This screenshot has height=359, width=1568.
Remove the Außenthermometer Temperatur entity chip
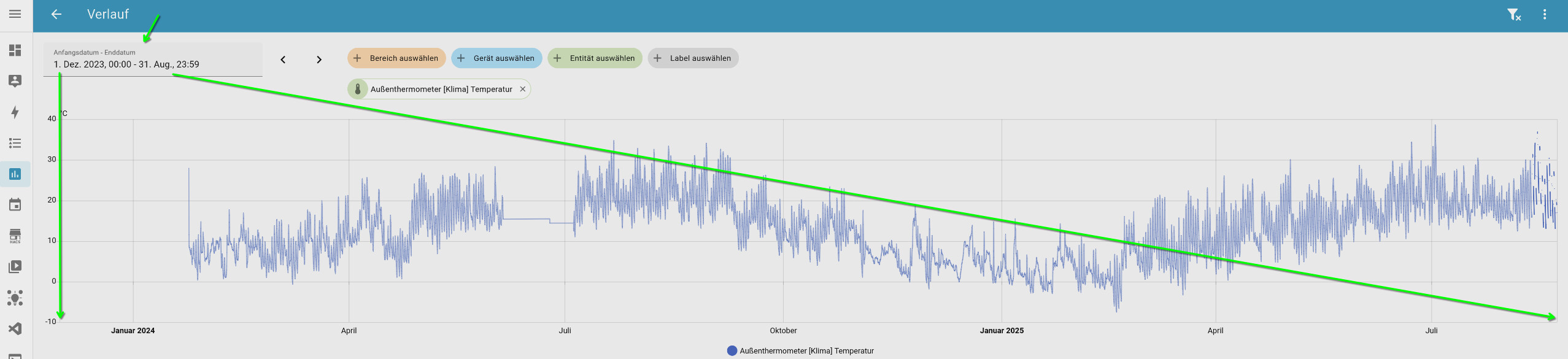point(523,90)
